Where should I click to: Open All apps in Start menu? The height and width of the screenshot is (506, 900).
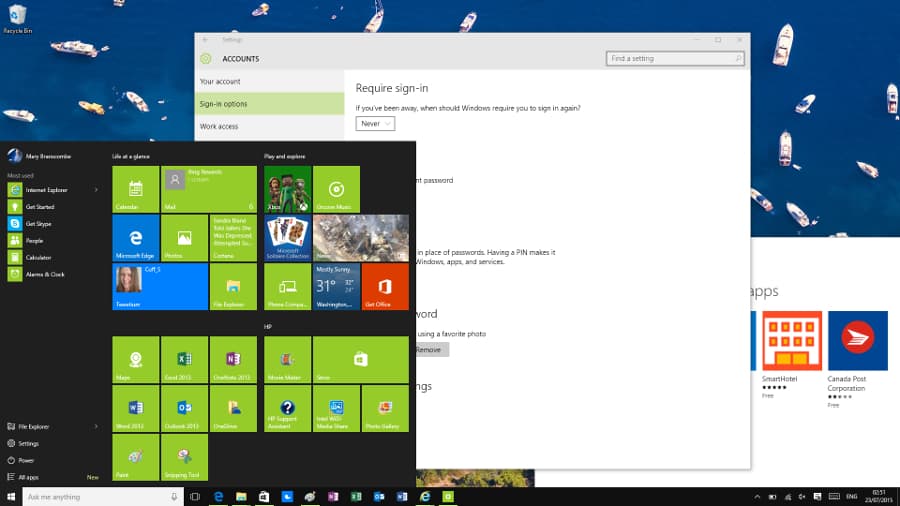click(28, 477)
